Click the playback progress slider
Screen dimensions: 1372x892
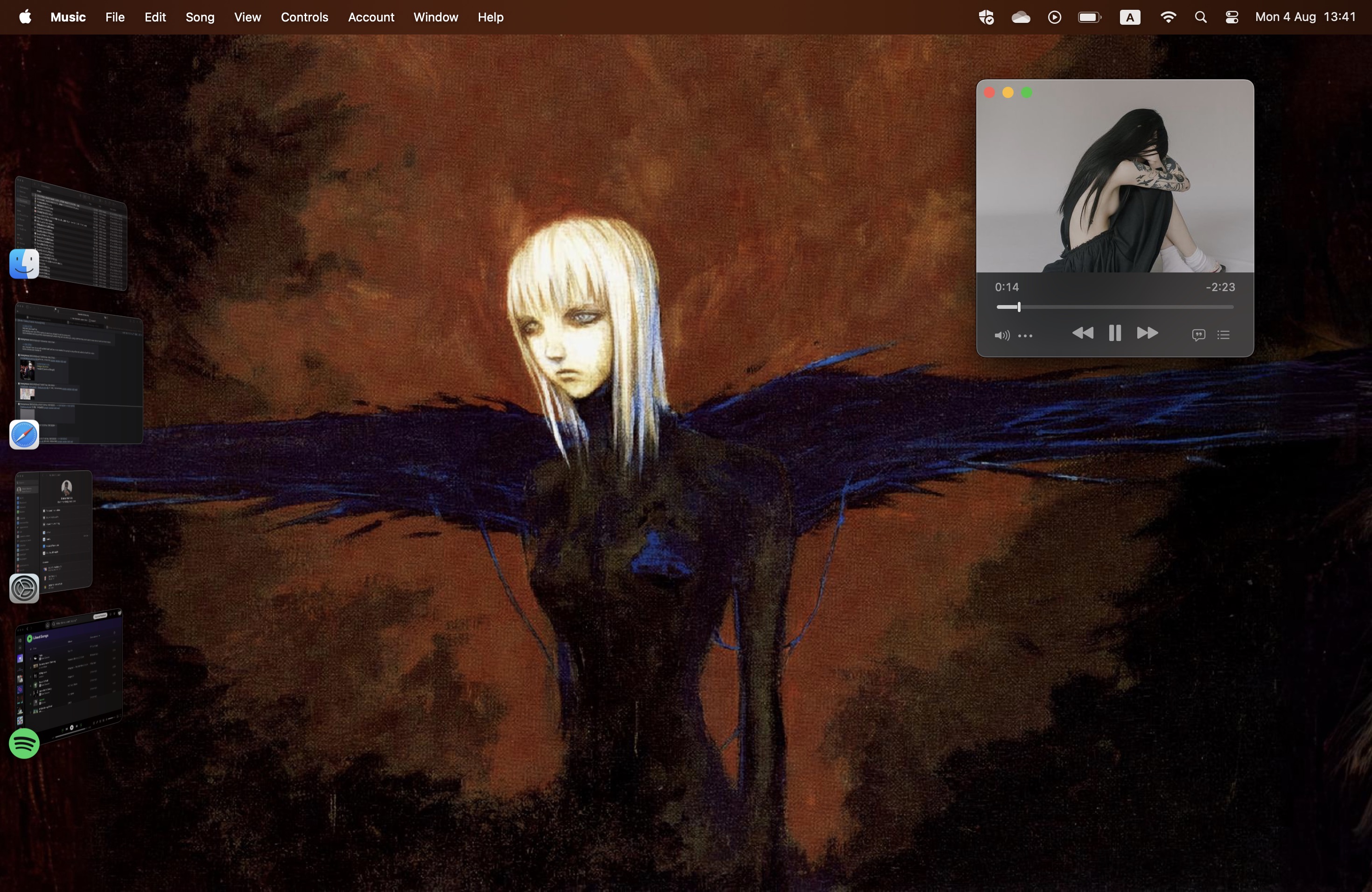coord(1114,307)
